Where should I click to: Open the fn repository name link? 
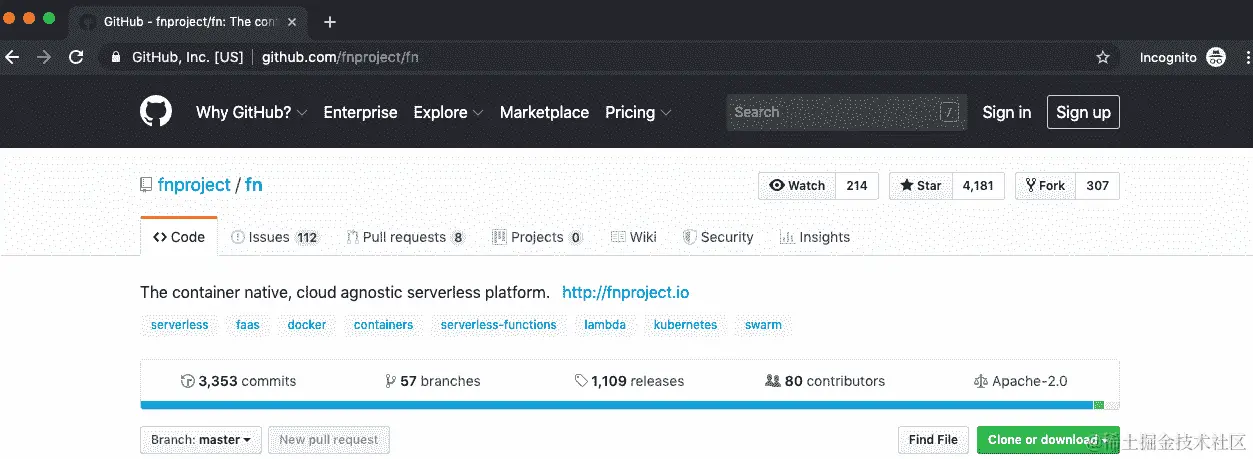pyautogui.click(x=254, y=185)
